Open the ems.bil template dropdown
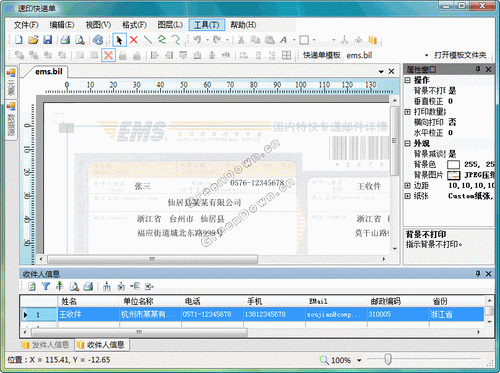 coord(426,55)
